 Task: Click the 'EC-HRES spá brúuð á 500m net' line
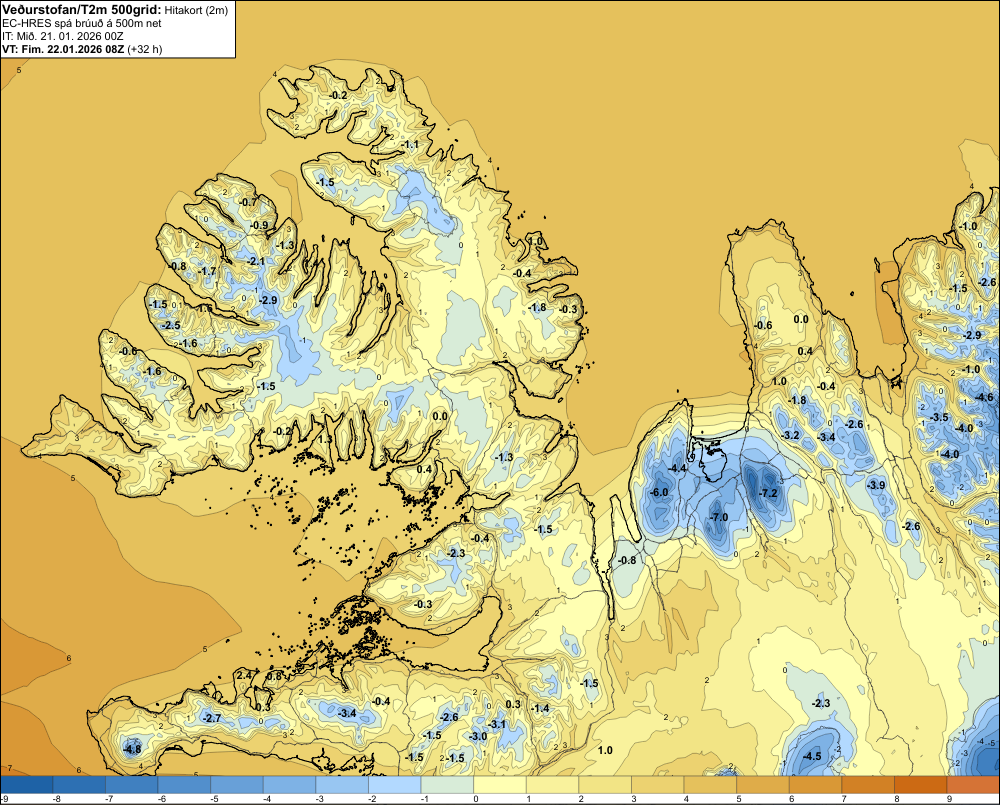click(82, 24)
